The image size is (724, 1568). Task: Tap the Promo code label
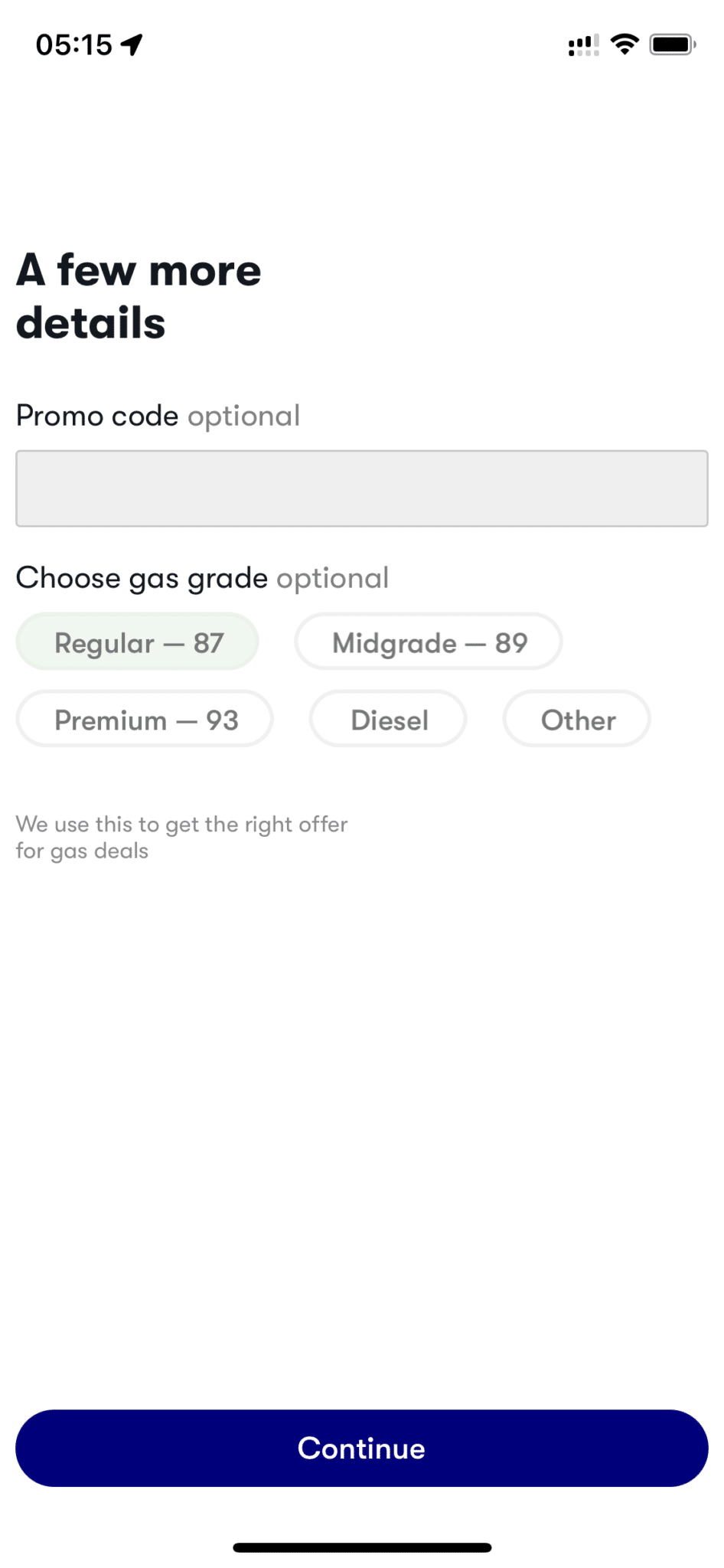click(x=97, y=416)
